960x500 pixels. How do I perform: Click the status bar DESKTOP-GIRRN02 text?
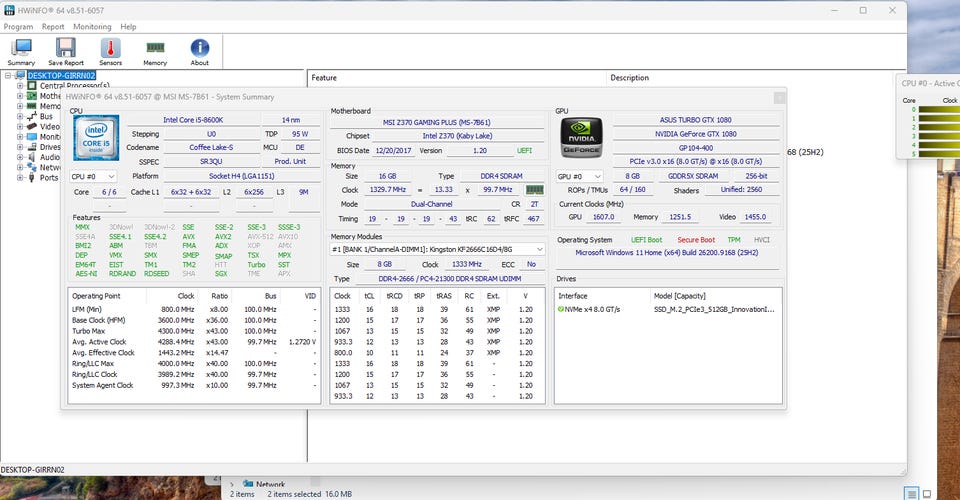point(32,470)
